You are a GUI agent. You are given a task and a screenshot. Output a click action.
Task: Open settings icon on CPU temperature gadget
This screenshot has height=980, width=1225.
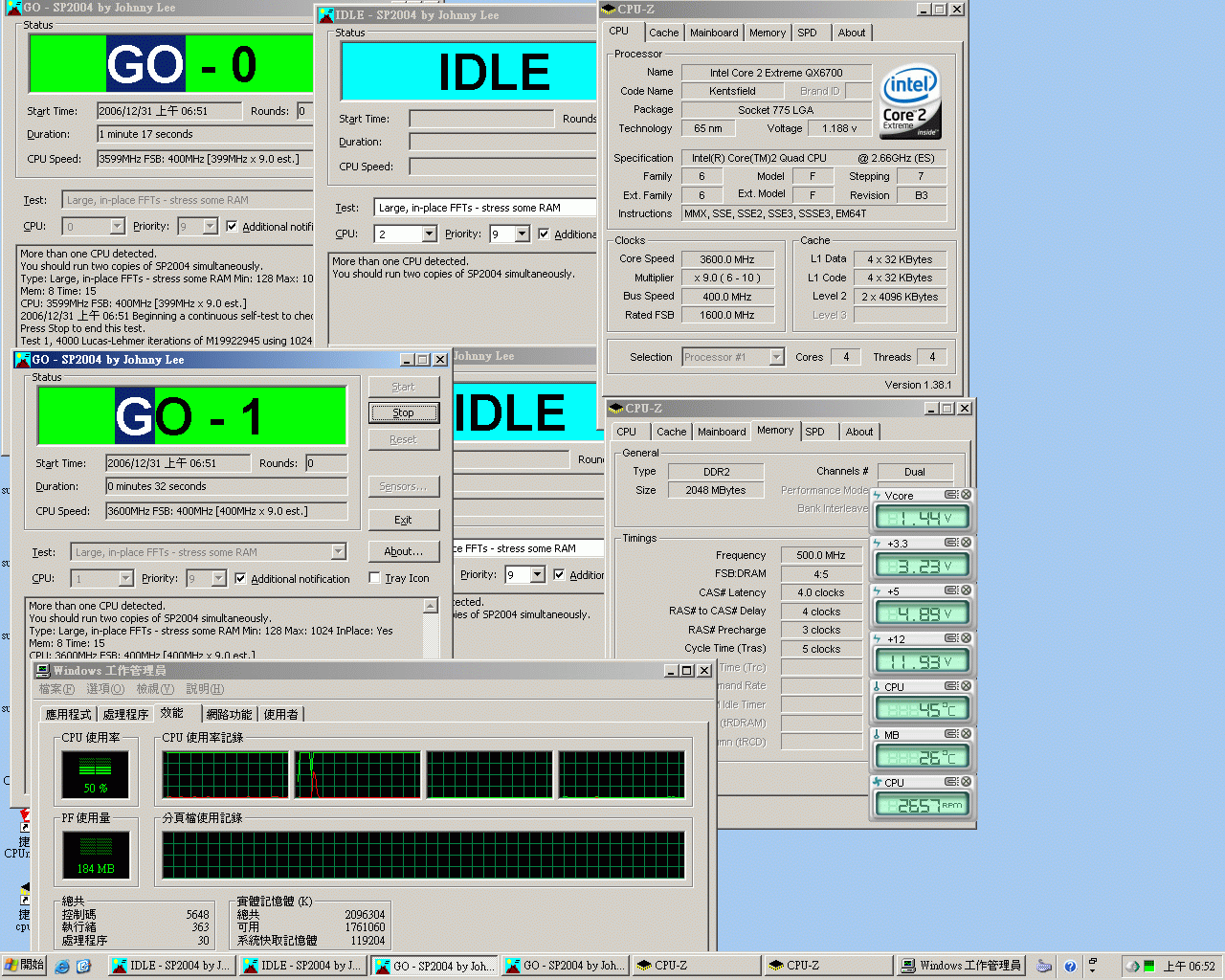pyautogui.click(x=951, y=686)
